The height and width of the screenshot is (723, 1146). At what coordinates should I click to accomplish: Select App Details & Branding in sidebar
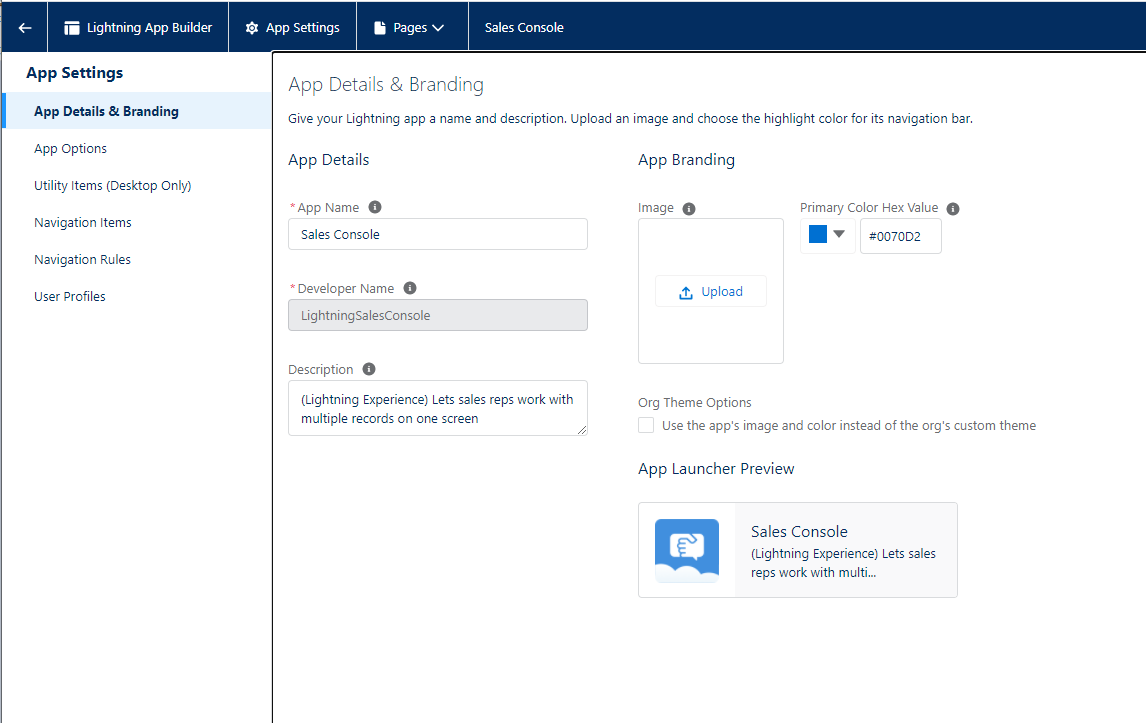(x=137, y=111)
